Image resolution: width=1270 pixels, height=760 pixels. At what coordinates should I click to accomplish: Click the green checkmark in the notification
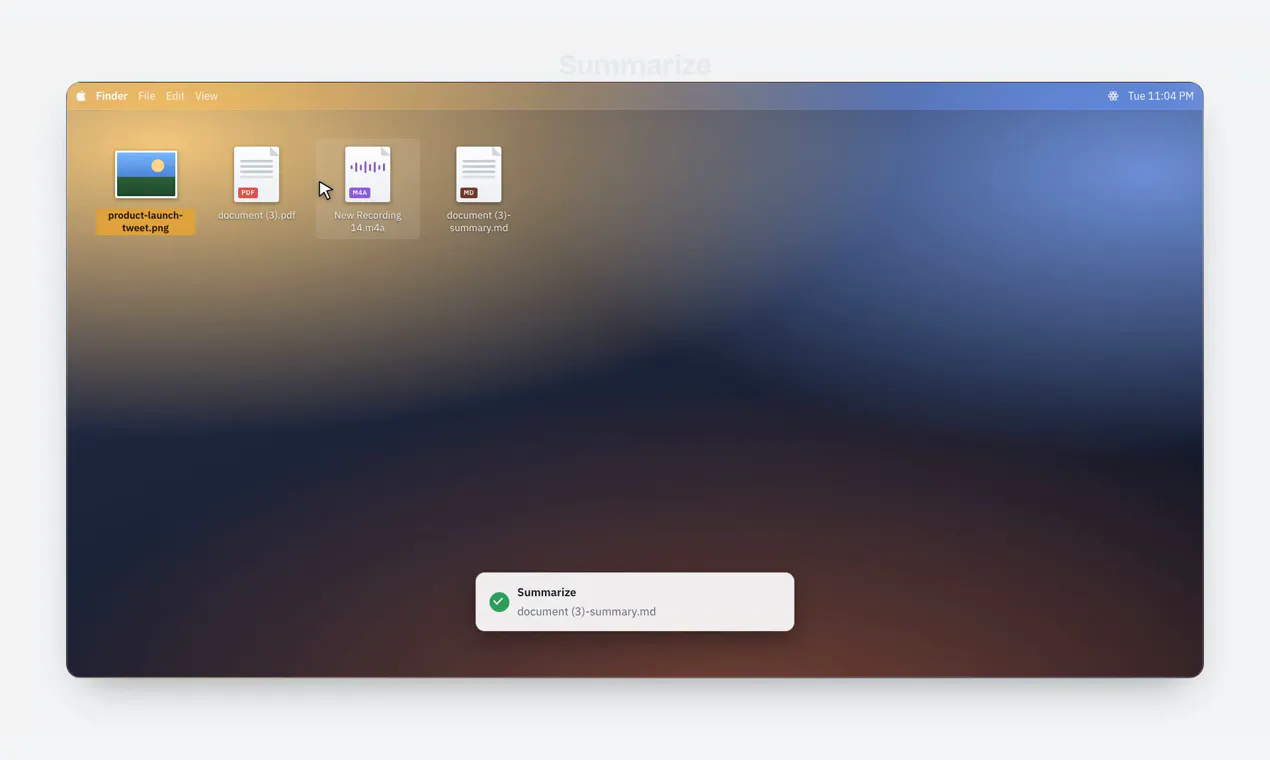coord(499,602)
